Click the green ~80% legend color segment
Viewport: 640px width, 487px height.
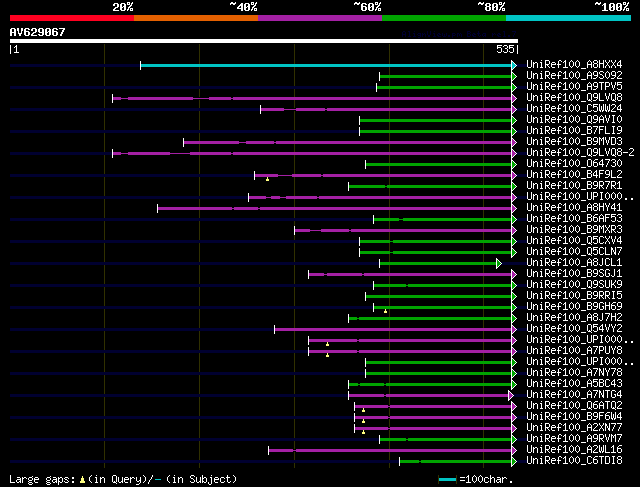(x=444, y=18)
